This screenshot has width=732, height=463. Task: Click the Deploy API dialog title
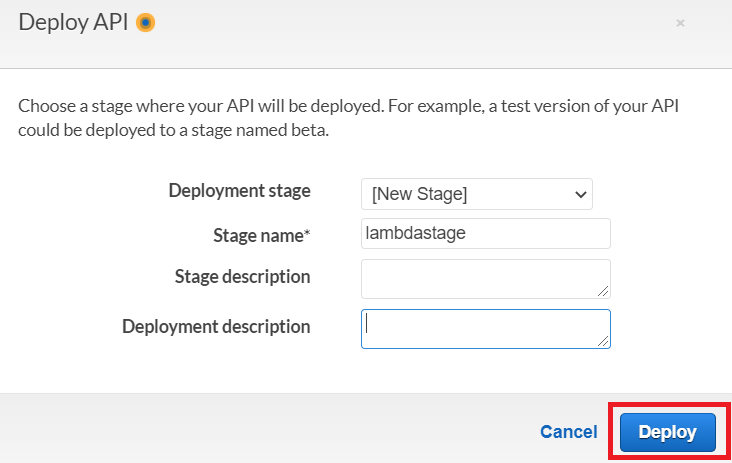73,22
